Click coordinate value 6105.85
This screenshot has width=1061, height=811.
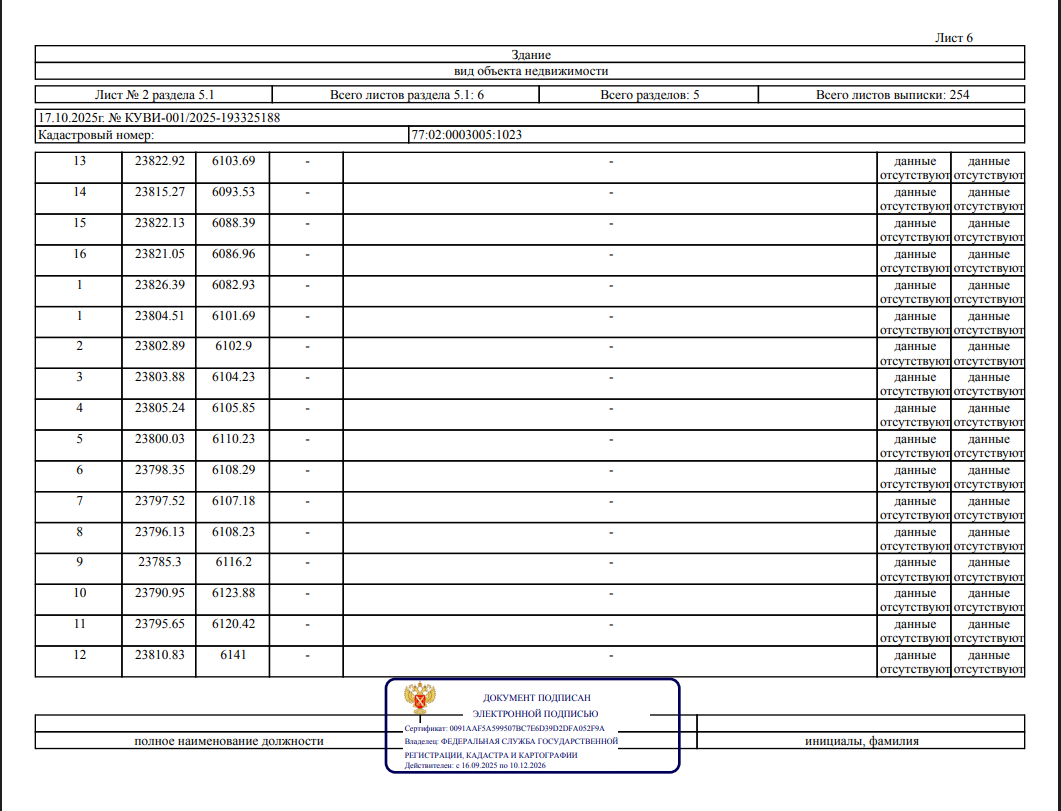click(233, 408)
